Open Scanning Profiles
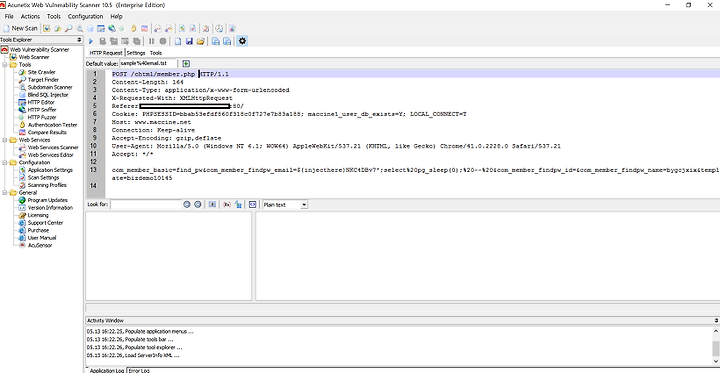Image resolution: width=720 pixels, height=373 pixels. [47, 185]
